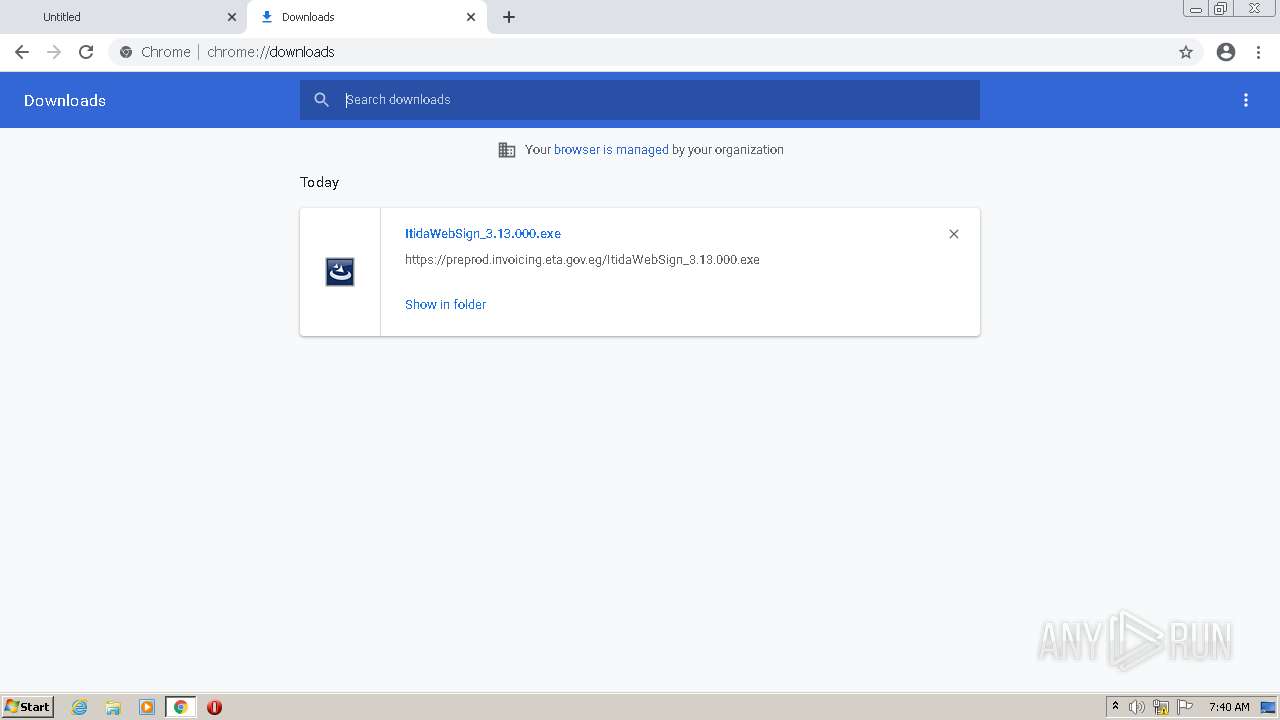Bookmark this page with the star icon
The width and height of the screenshot is (1280, 720).
(1186, 52)
